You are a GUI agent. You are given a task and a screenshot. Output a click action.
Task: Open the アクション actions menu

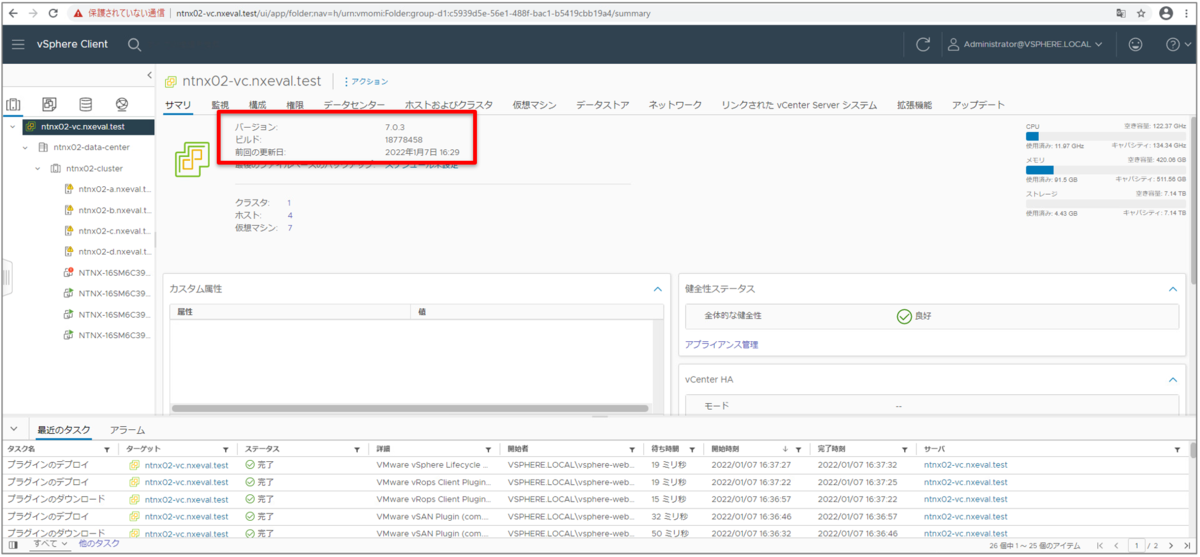tap(366, 82)
